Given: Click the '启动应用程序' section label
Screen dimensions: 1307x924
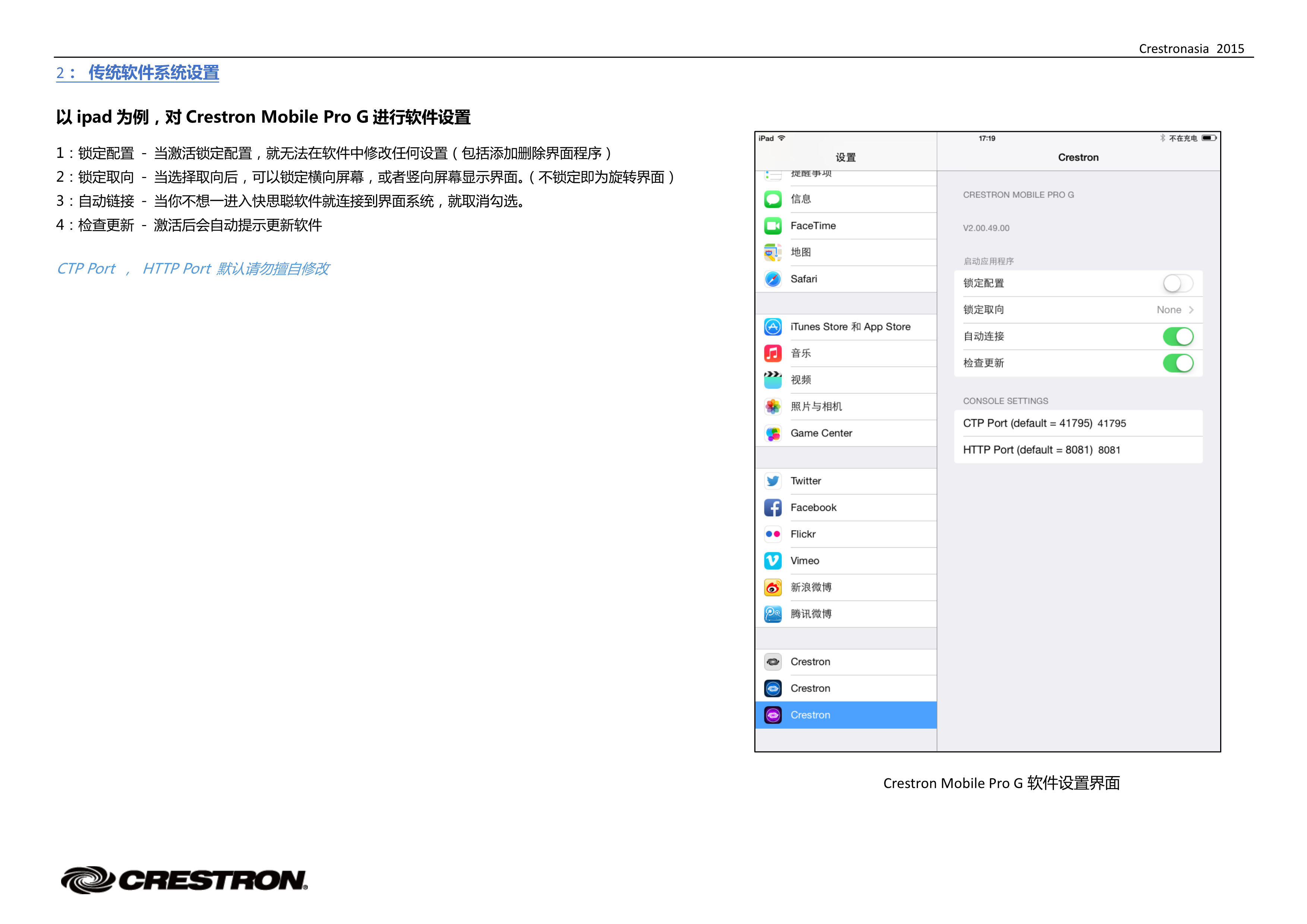Looking at the screenshot, I should (x=988, y=261).
